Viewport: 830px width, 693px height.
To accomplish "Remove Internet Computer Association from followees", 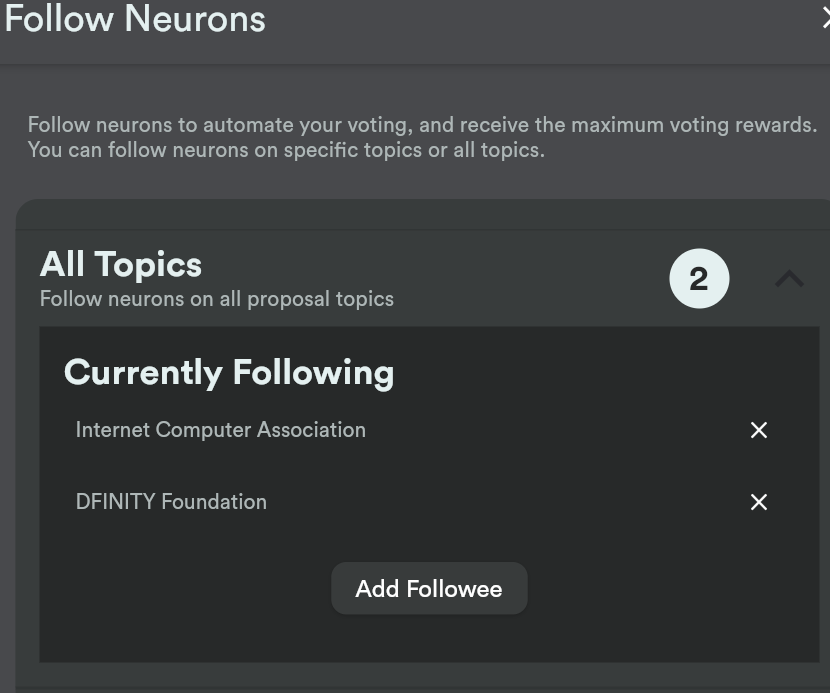I will pyautogui.click(x=759, y=430).
